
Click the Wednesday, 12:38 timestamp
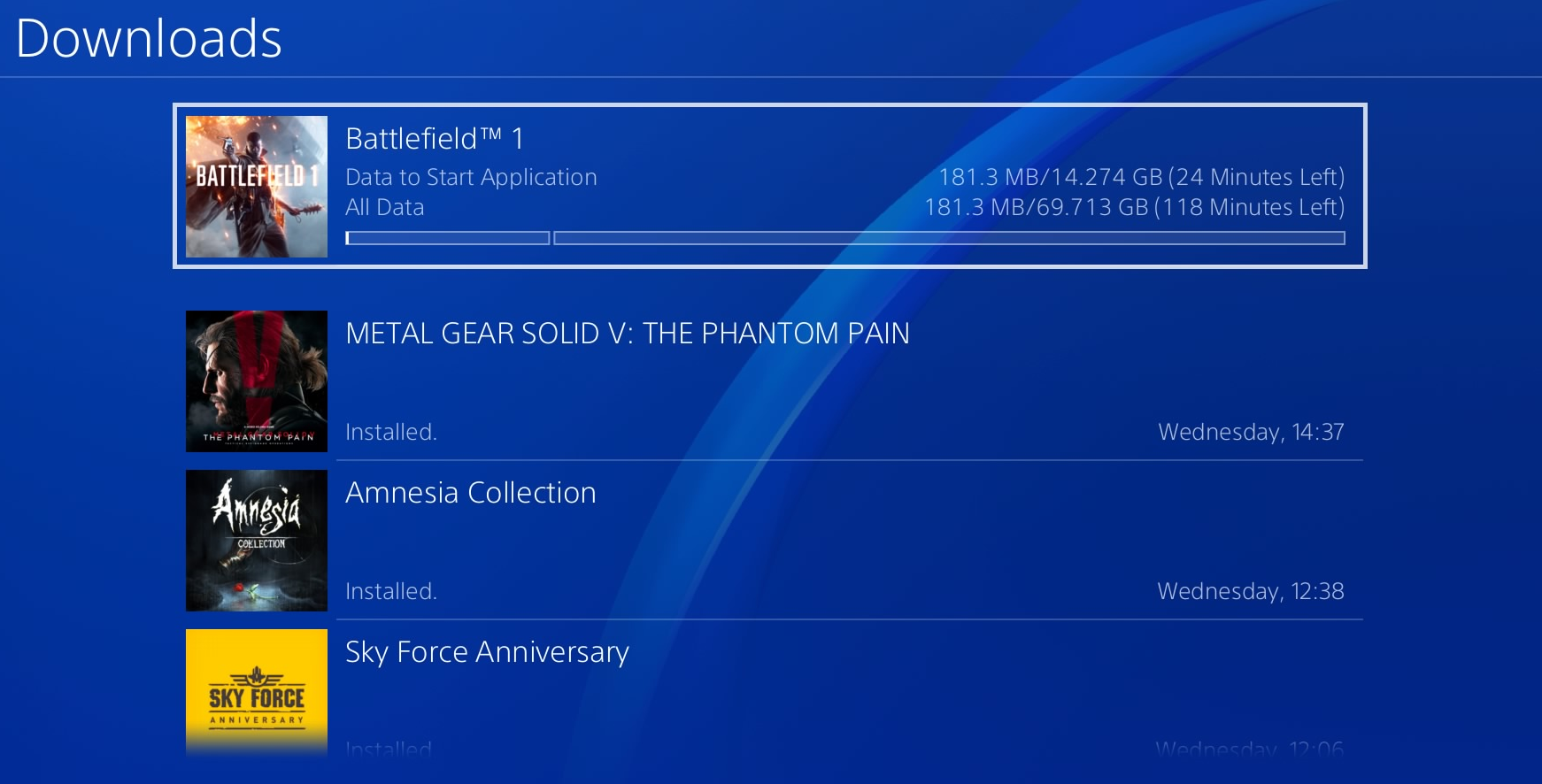click(x=1250, y=592)
